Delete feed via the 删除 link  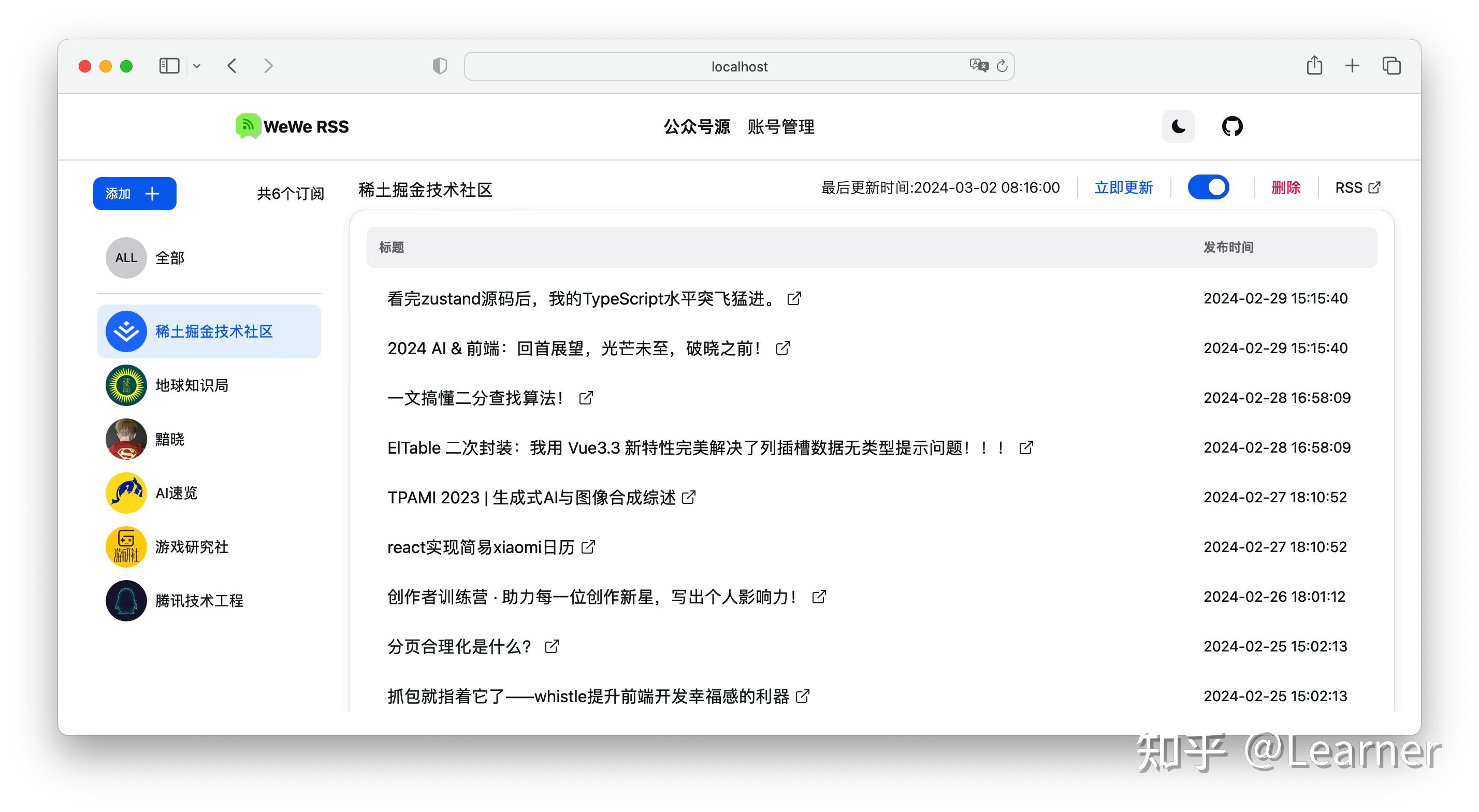click(x=1286, y=188)
